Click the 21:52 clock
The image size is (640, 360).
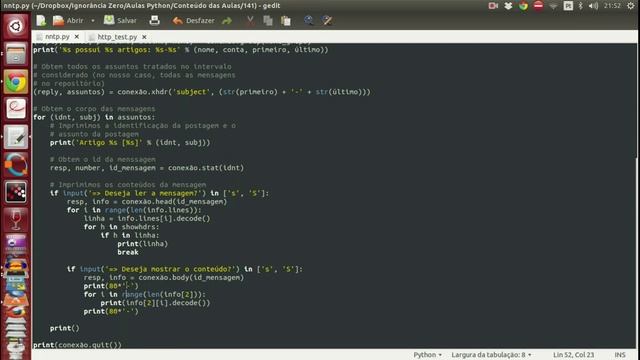[x=612, y=6]
